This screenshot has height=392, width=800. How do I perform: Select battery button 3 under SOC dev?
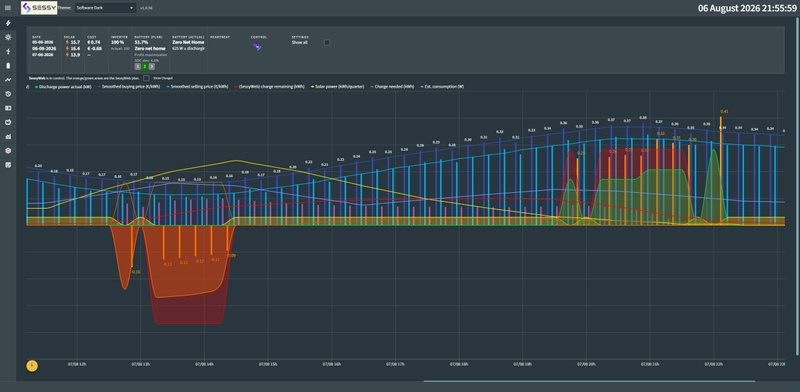(152, 66)
